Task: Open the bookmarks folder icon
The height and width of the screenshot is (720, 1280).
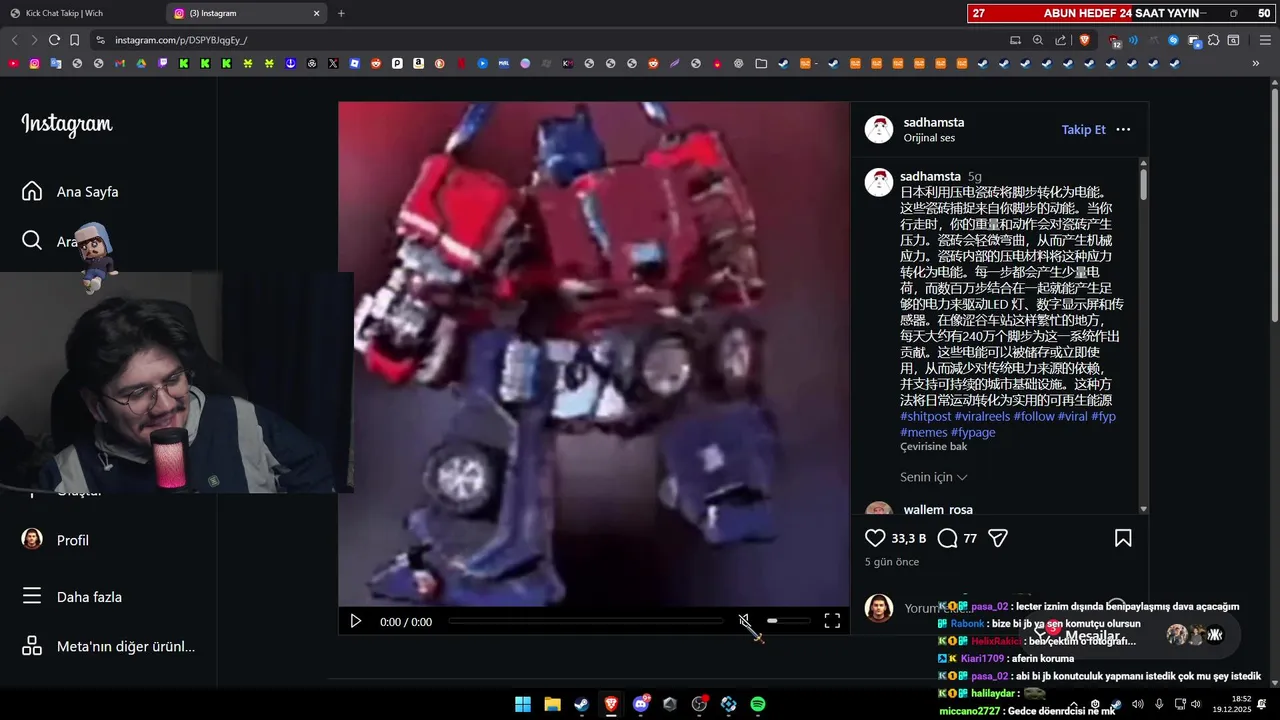Action: [761, 63]
